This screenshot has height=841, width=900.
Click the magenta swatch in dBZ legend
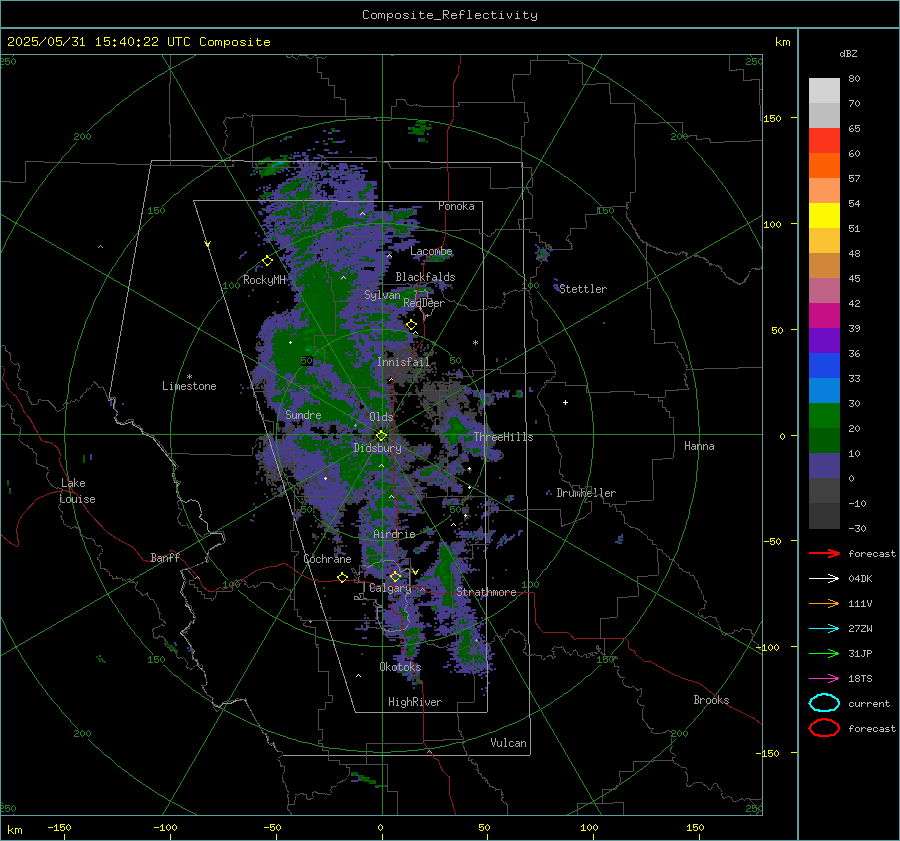tap(824, 315)
